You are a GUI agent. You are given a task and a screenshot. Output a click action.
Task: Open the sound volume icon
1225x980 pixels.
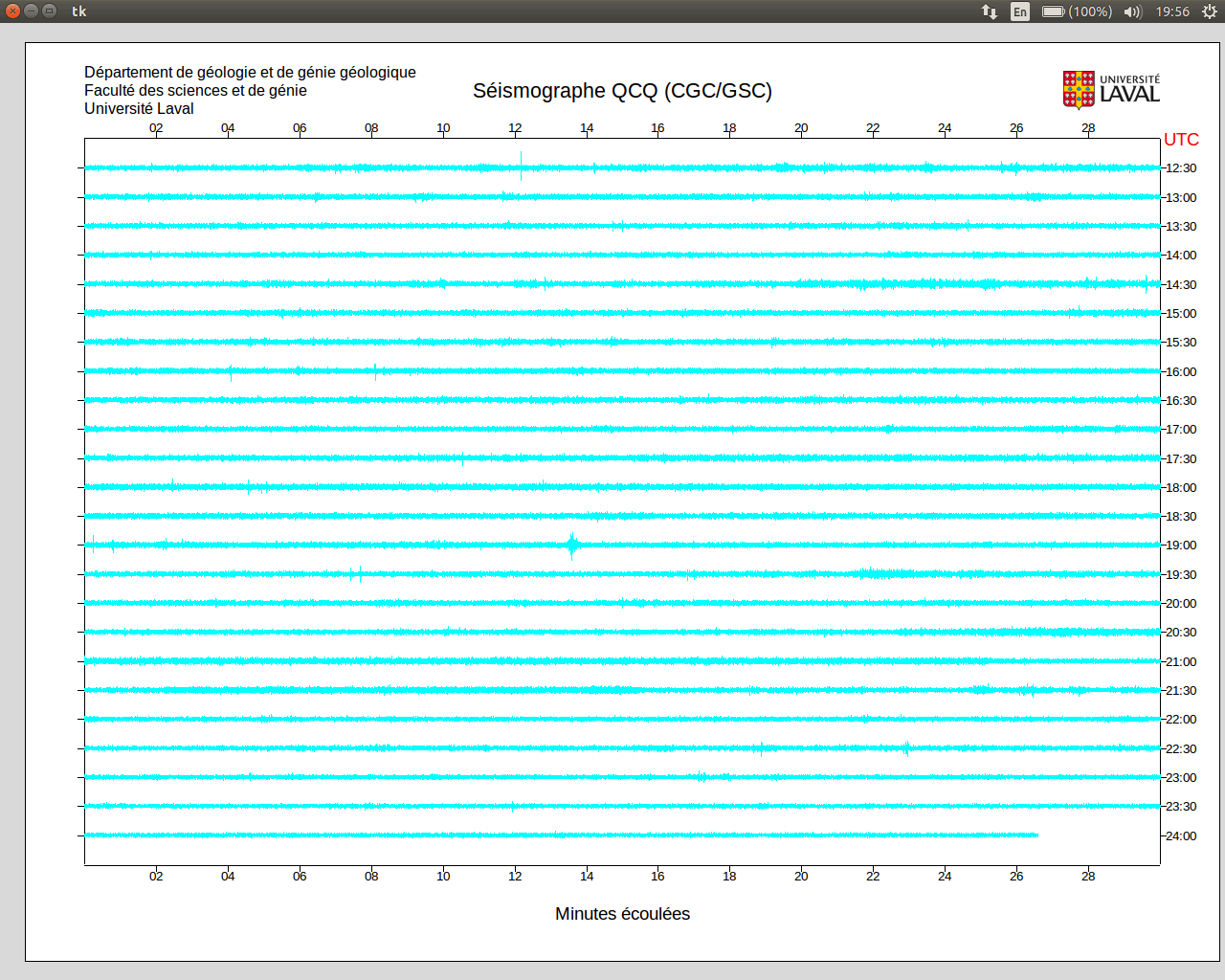coord(1133,11)
